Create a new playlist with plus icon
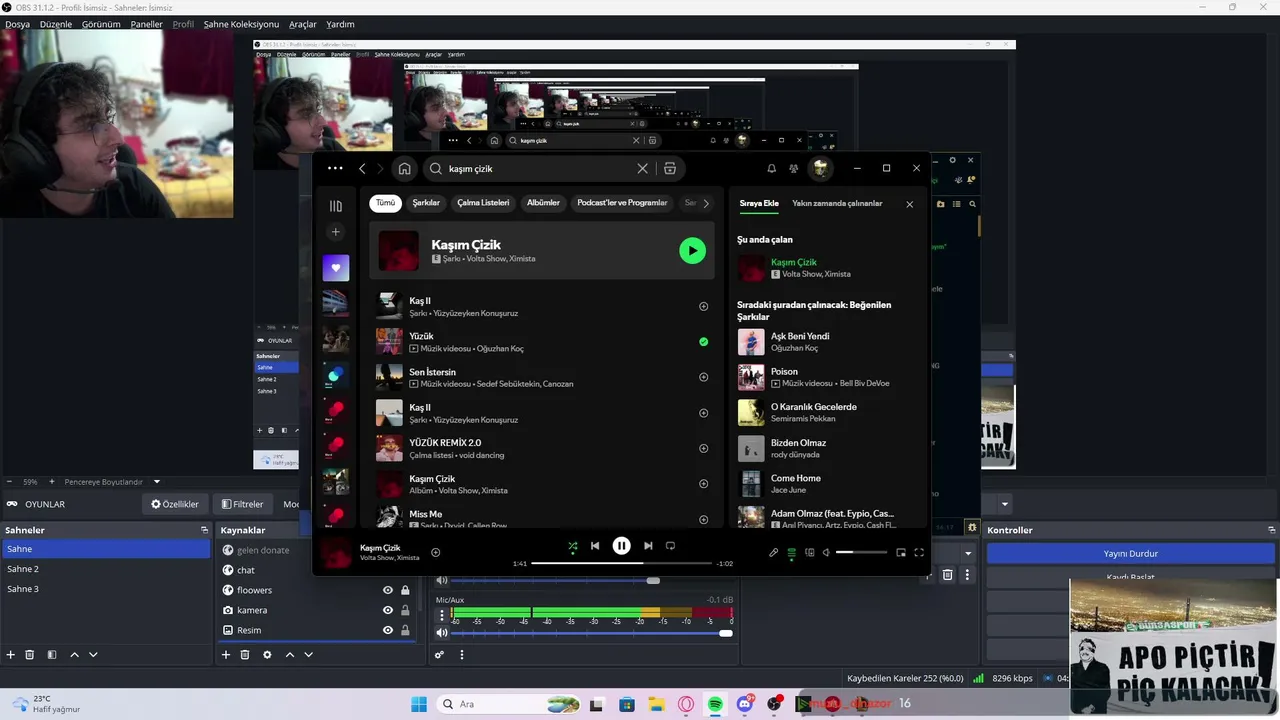 (336, 232)
